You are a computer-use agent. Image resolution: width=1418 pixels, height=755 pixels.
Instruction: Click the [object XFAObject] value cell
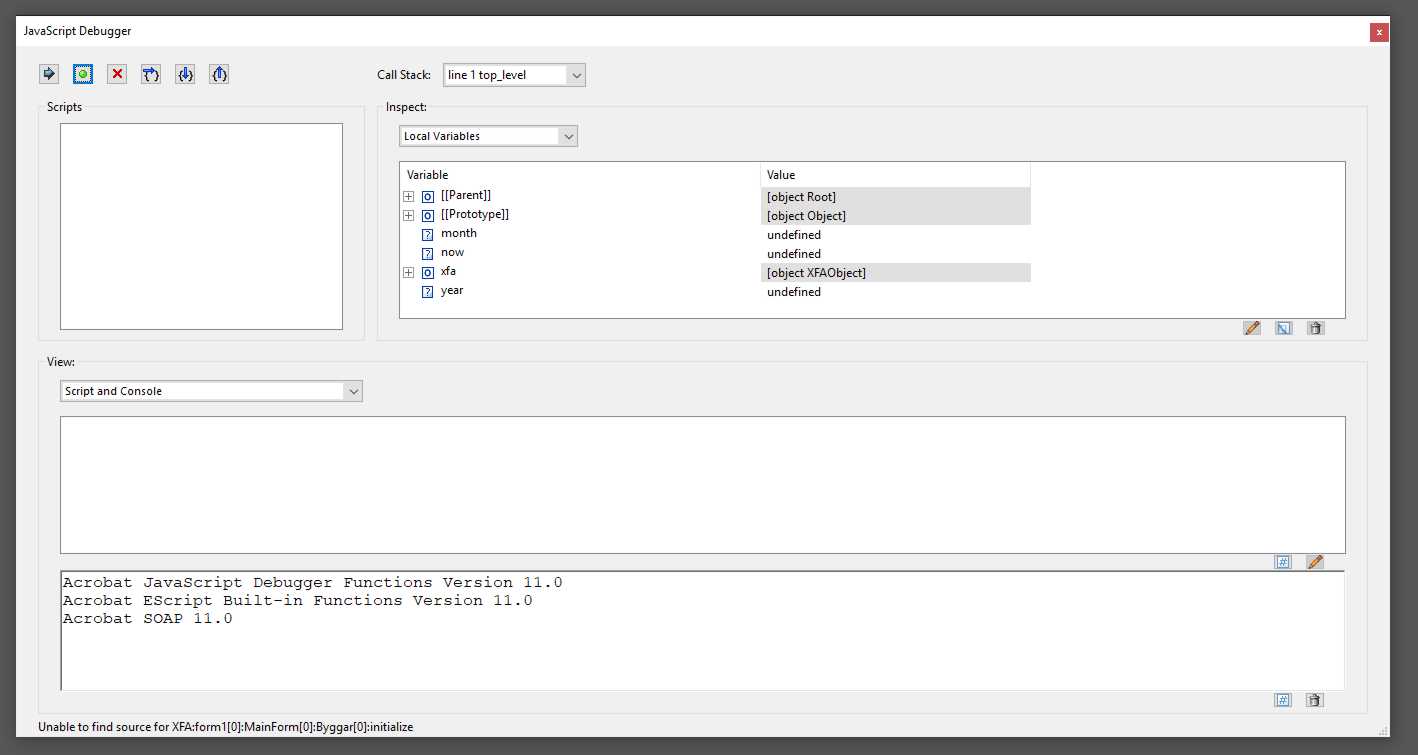coord(895,273)
